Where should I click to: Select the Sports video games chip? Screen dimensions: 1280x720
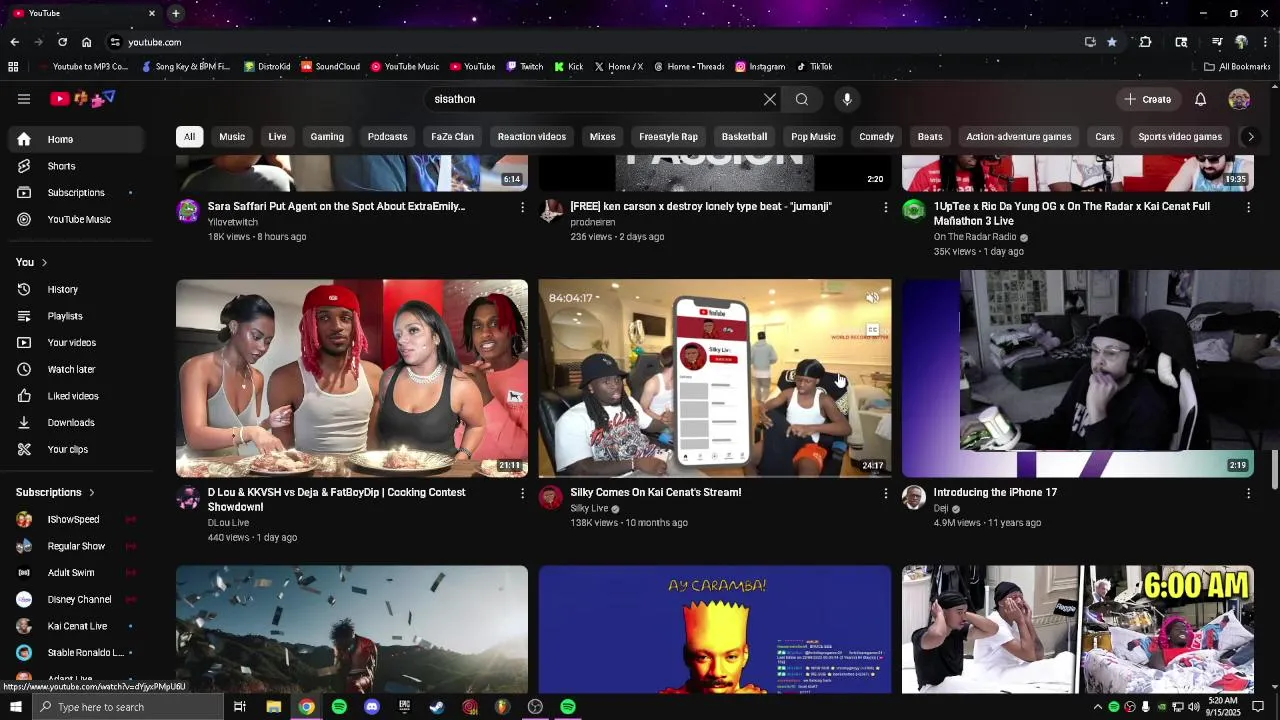[x=1180, y=136]
